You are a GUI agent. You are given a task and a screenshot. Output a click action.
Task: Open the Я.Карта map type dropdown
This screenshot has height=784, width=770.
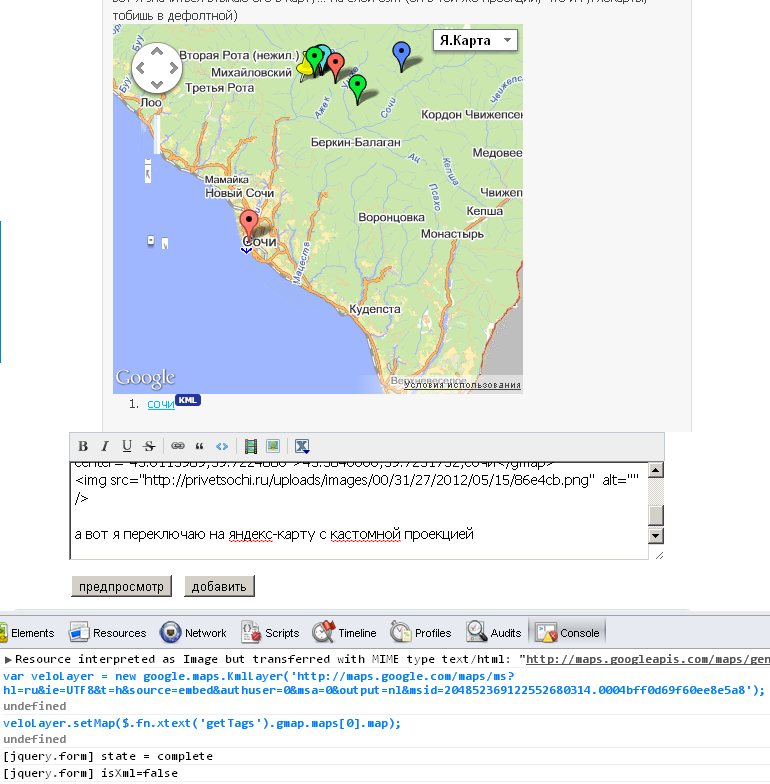(x=475, y=40)
